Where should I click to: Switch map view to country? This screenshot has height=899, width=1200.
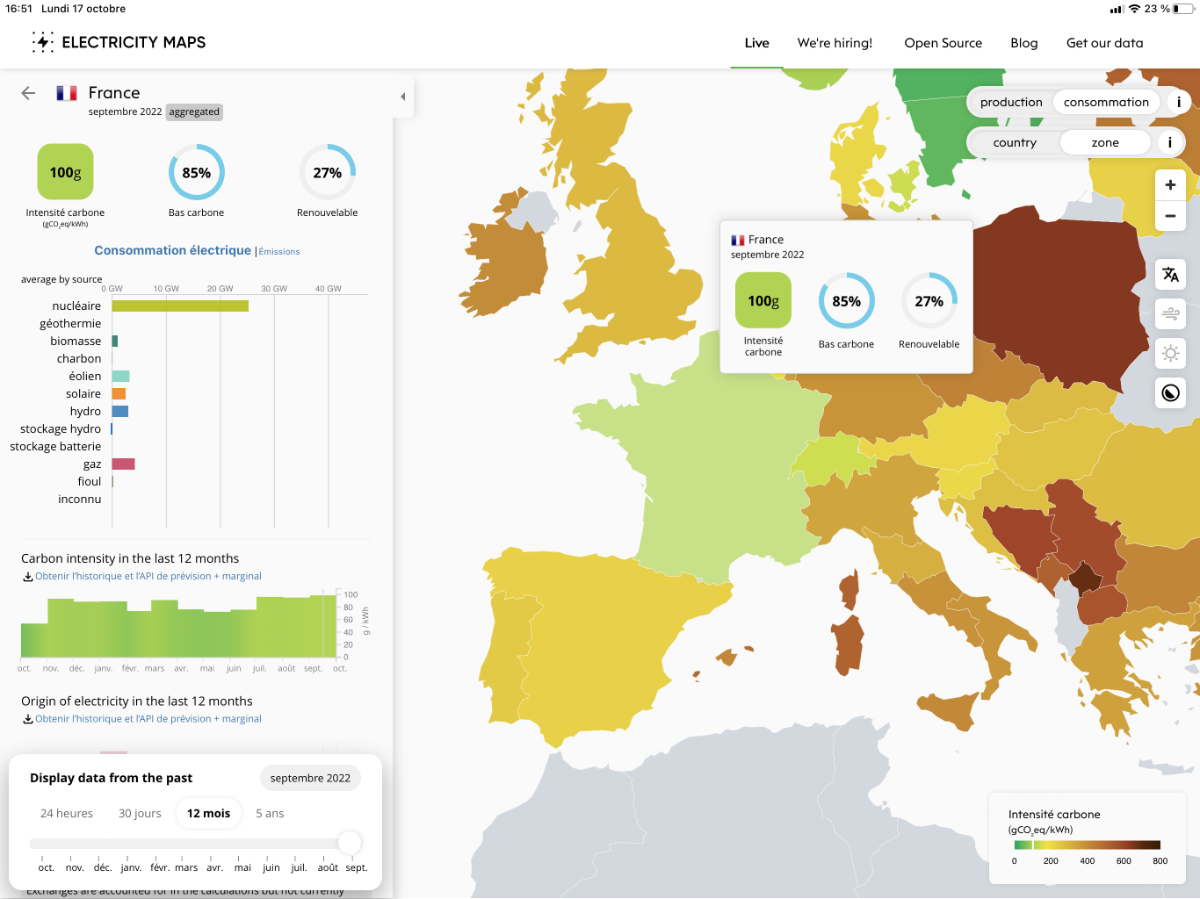1015,143
